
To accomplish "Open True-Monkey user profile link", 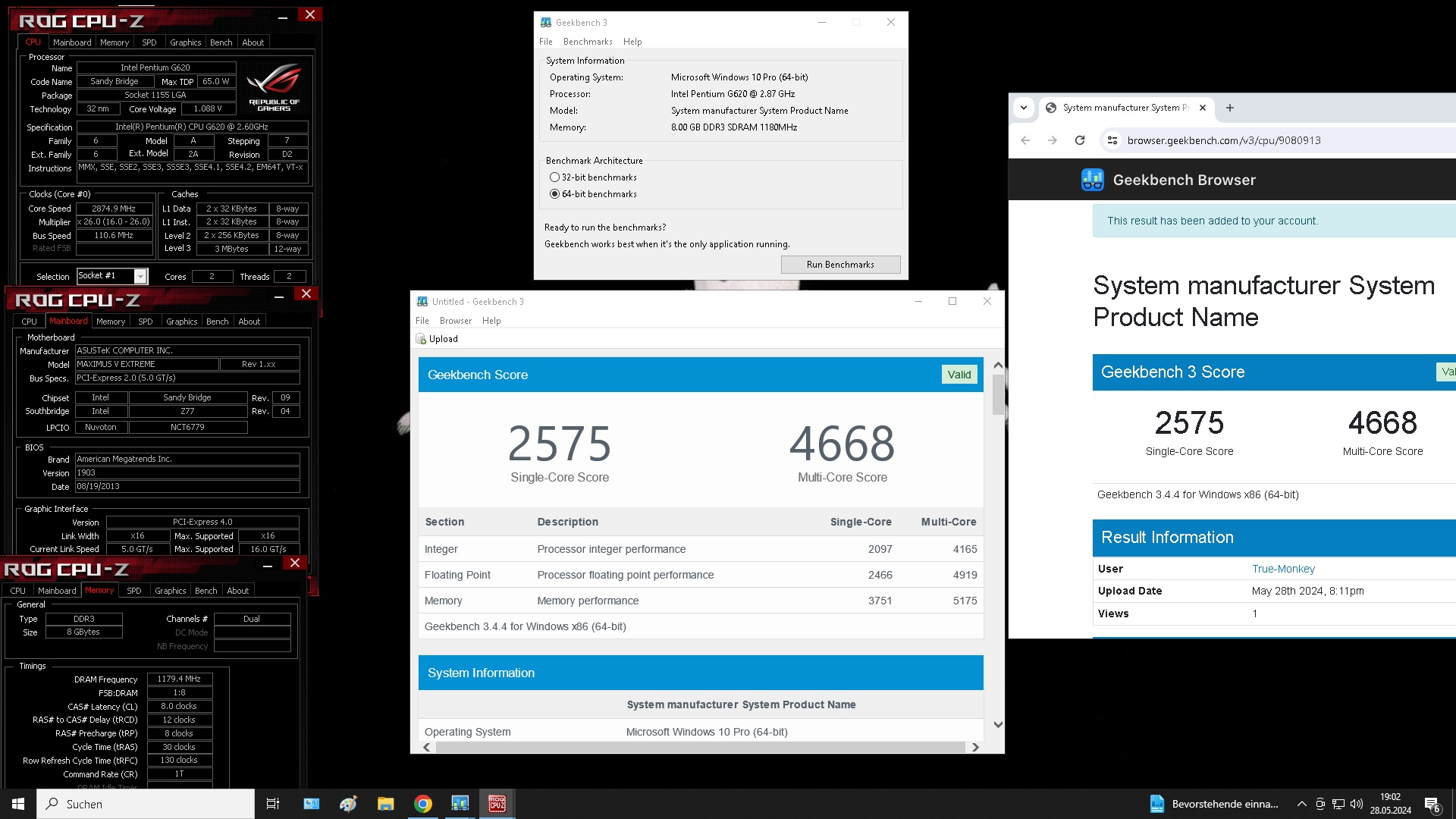I will pyautogui.click(x=1283, y=569).
